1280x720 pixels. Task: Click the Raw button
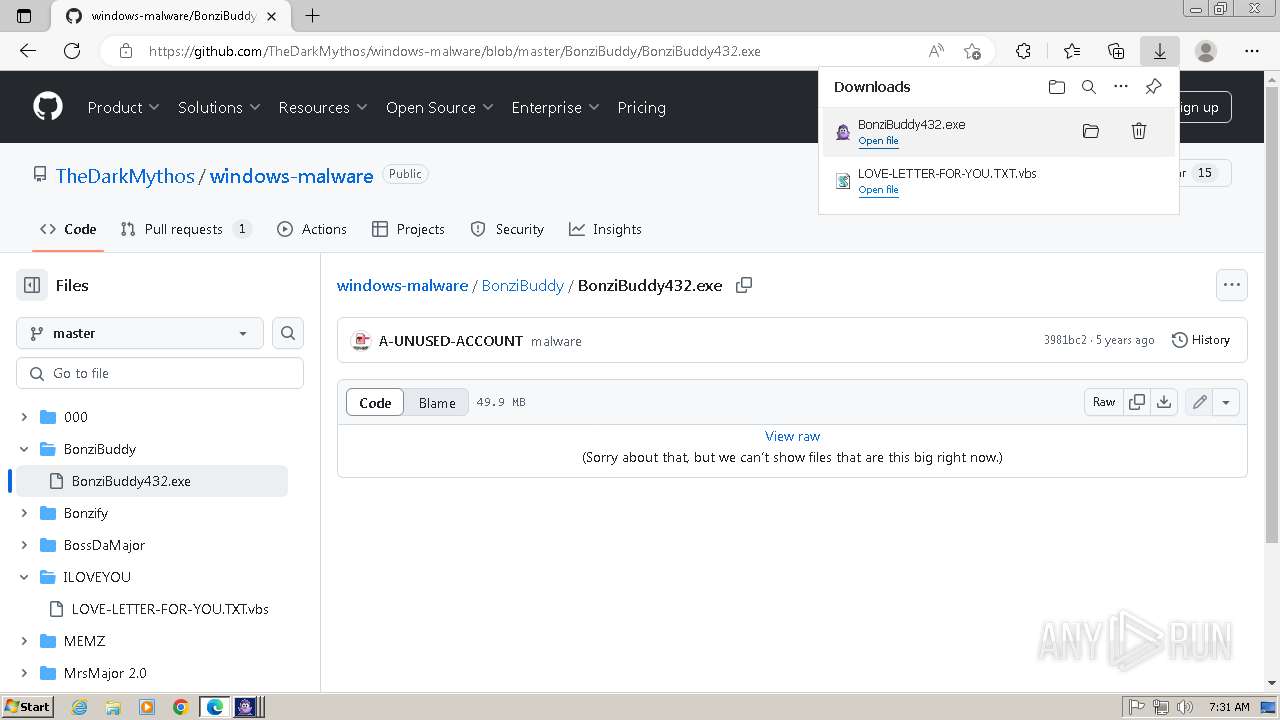point(1104,402)
